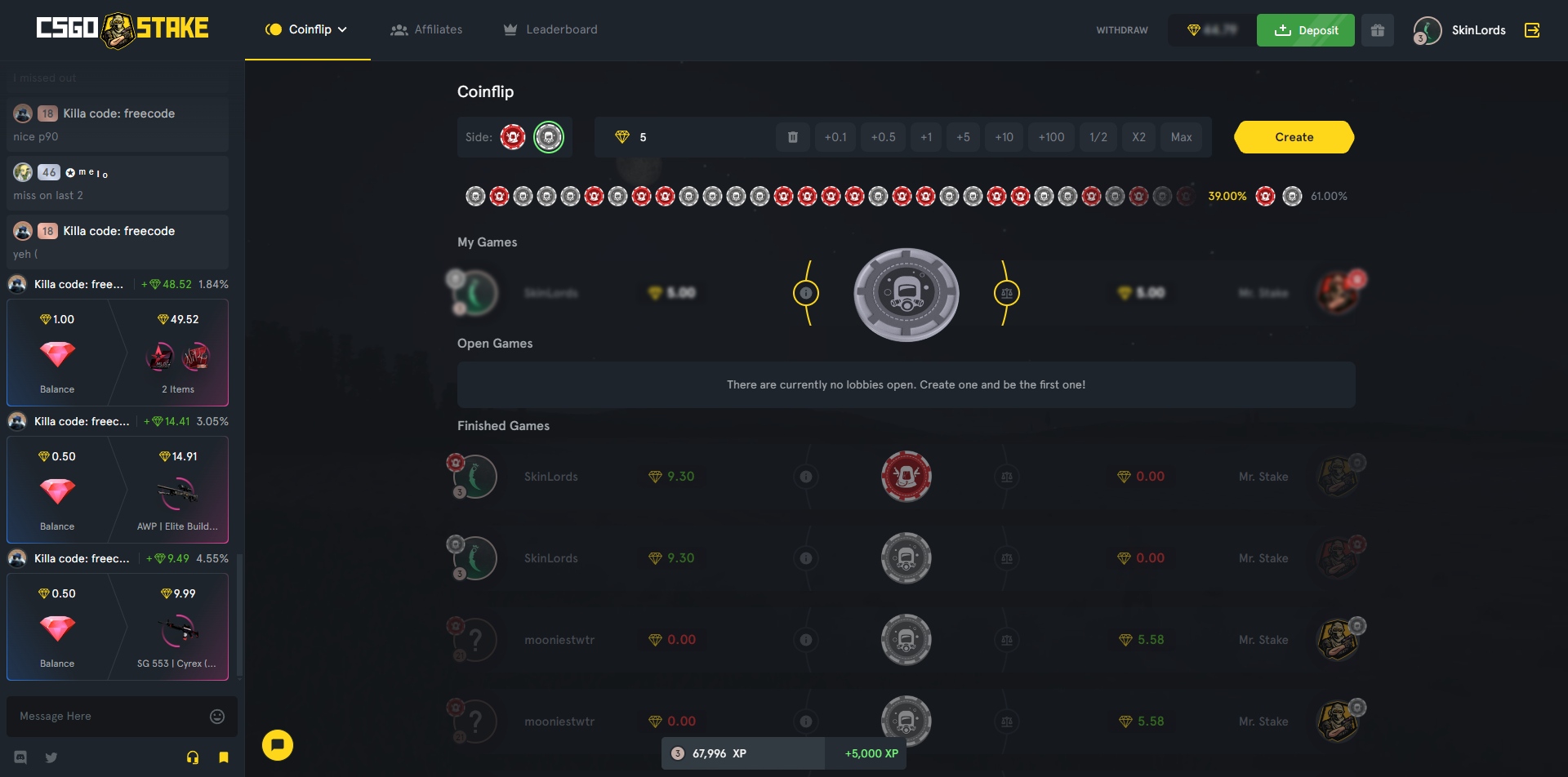The width and height of the screenshot is (1568, 777).
Task: Click the chat sidebar scrollbar
Action: click(x=239, y=615)
